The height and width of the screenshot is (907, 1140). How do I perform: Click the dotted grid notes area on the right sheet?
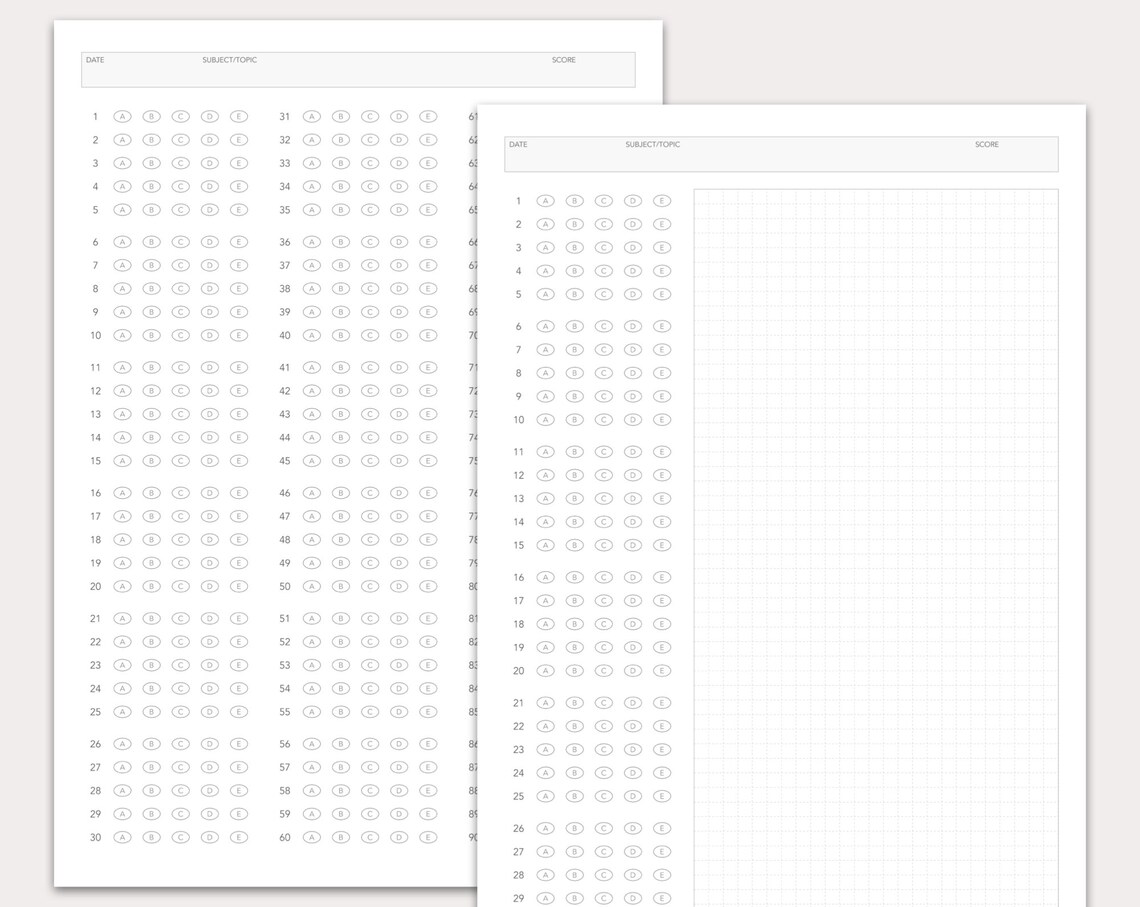click(876, 548)
